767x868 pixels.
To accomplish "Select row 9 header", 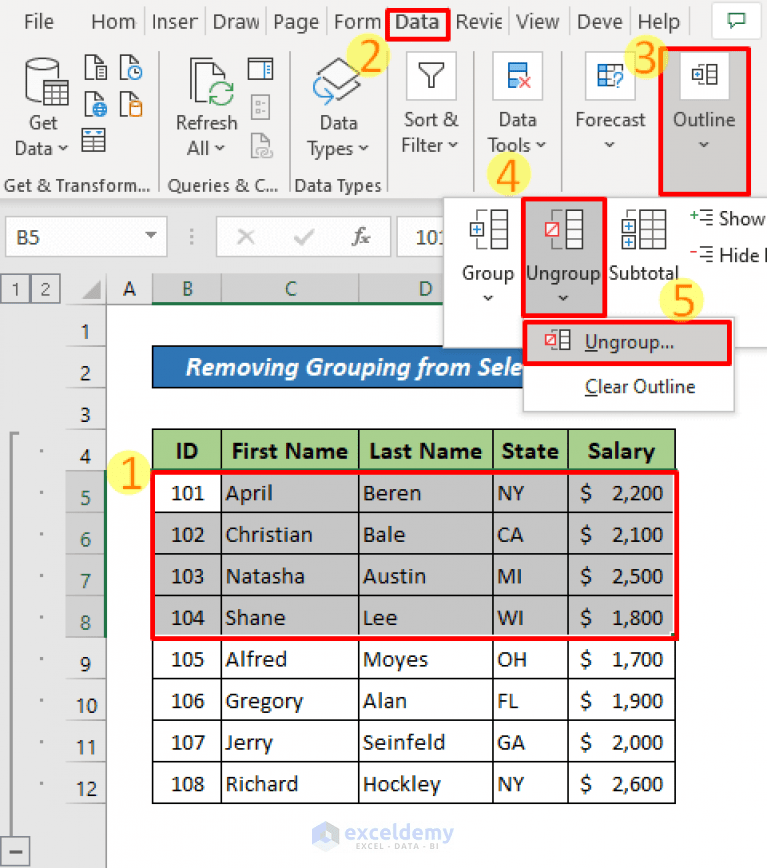I will click(x=85, y=663).
